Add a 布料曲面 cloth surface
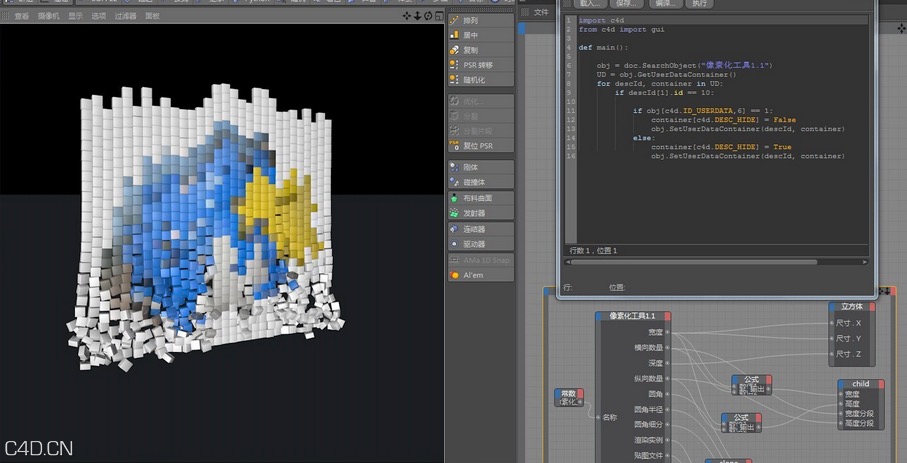The height and width of the screenshot is (463, 907). 481,198
